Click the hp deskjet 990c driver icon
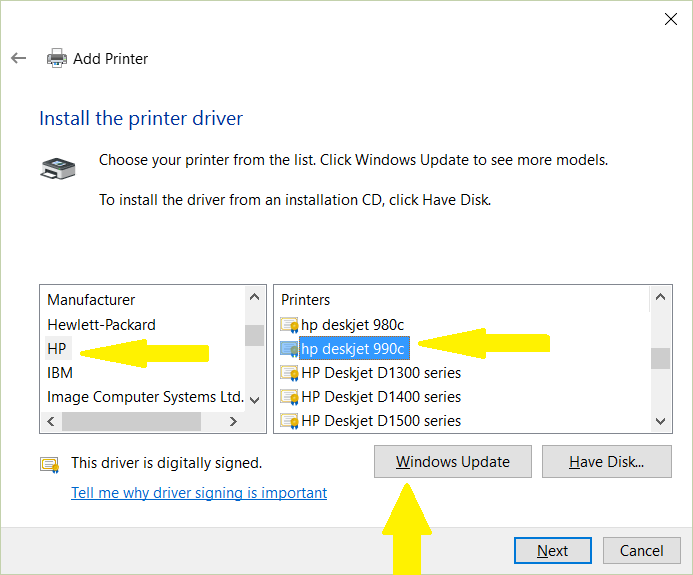This screenshot has height=575, width=693. (x=289, y=349)
